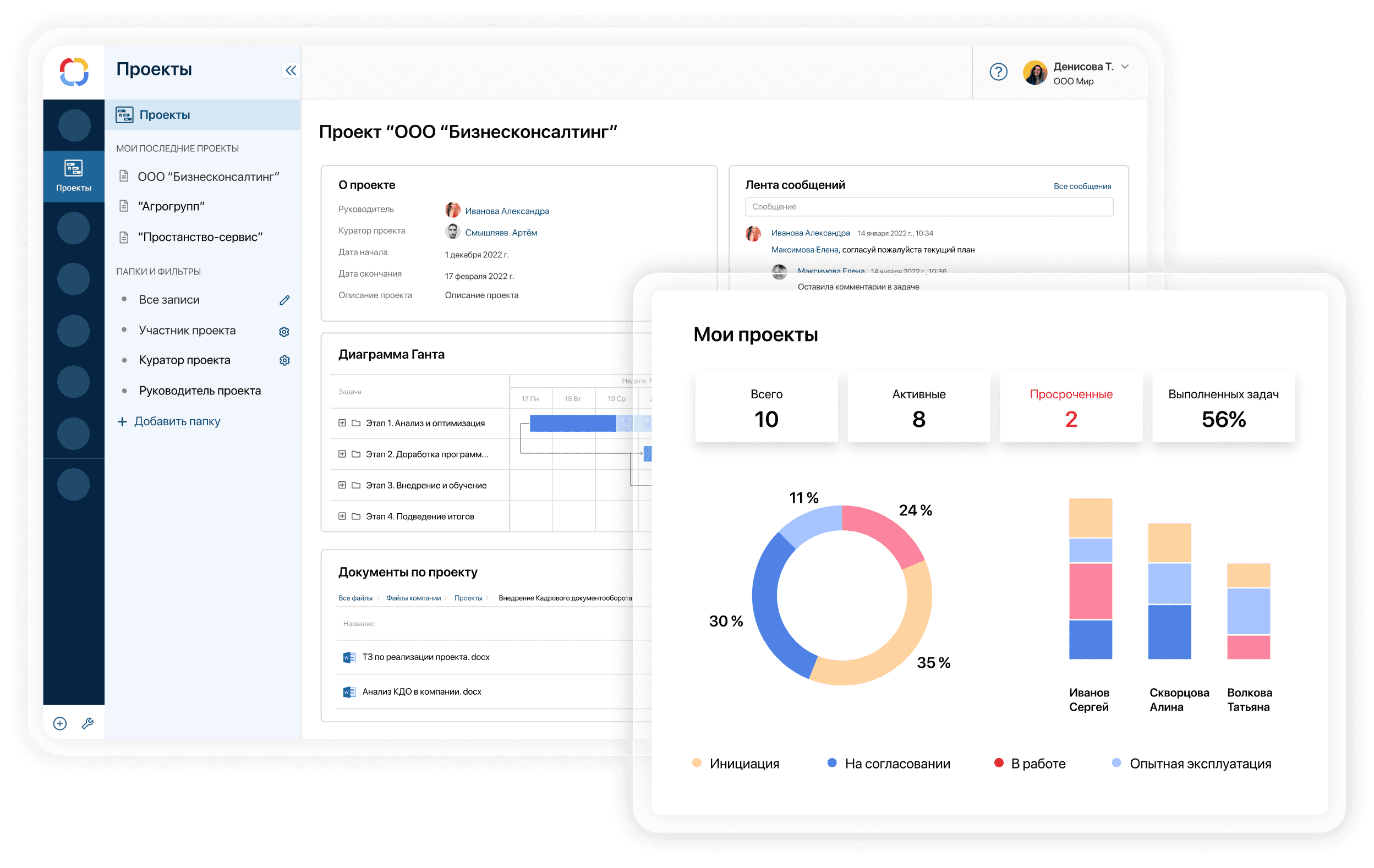Toggle На согласовании legend item

[889, 763]
